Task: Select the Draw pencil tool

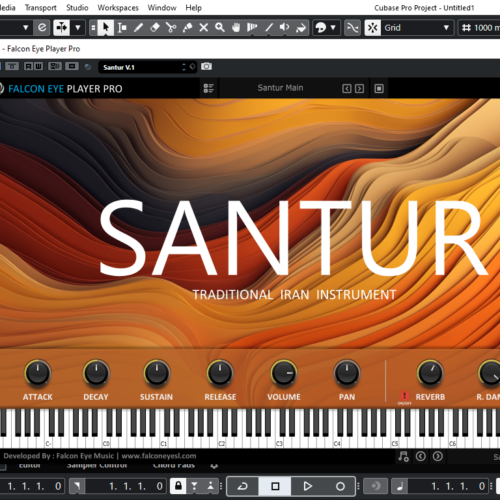Action: point(138,28)
